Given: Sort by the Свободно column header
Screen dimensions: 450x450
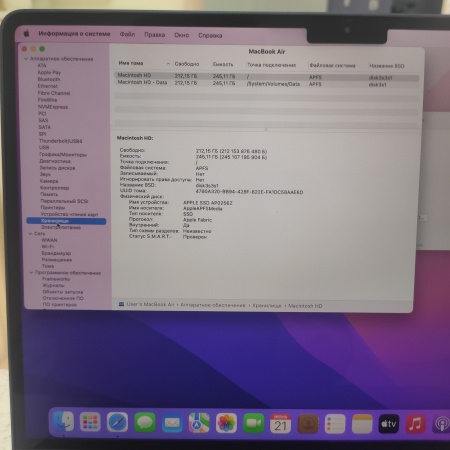Looking at the screenshot, I should pyautogui.click(x=187, y=64).
